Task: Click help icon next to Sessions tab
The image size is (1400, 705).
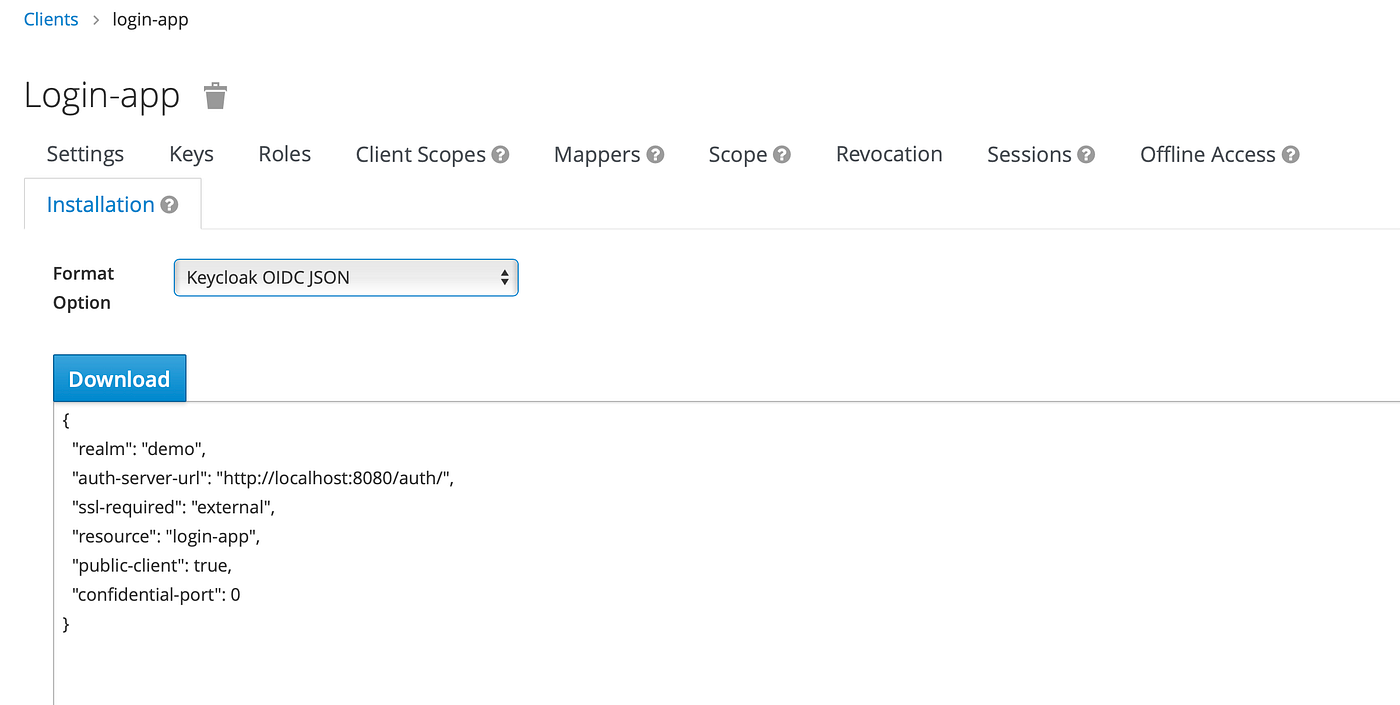Action: [x=1086, y=155]
